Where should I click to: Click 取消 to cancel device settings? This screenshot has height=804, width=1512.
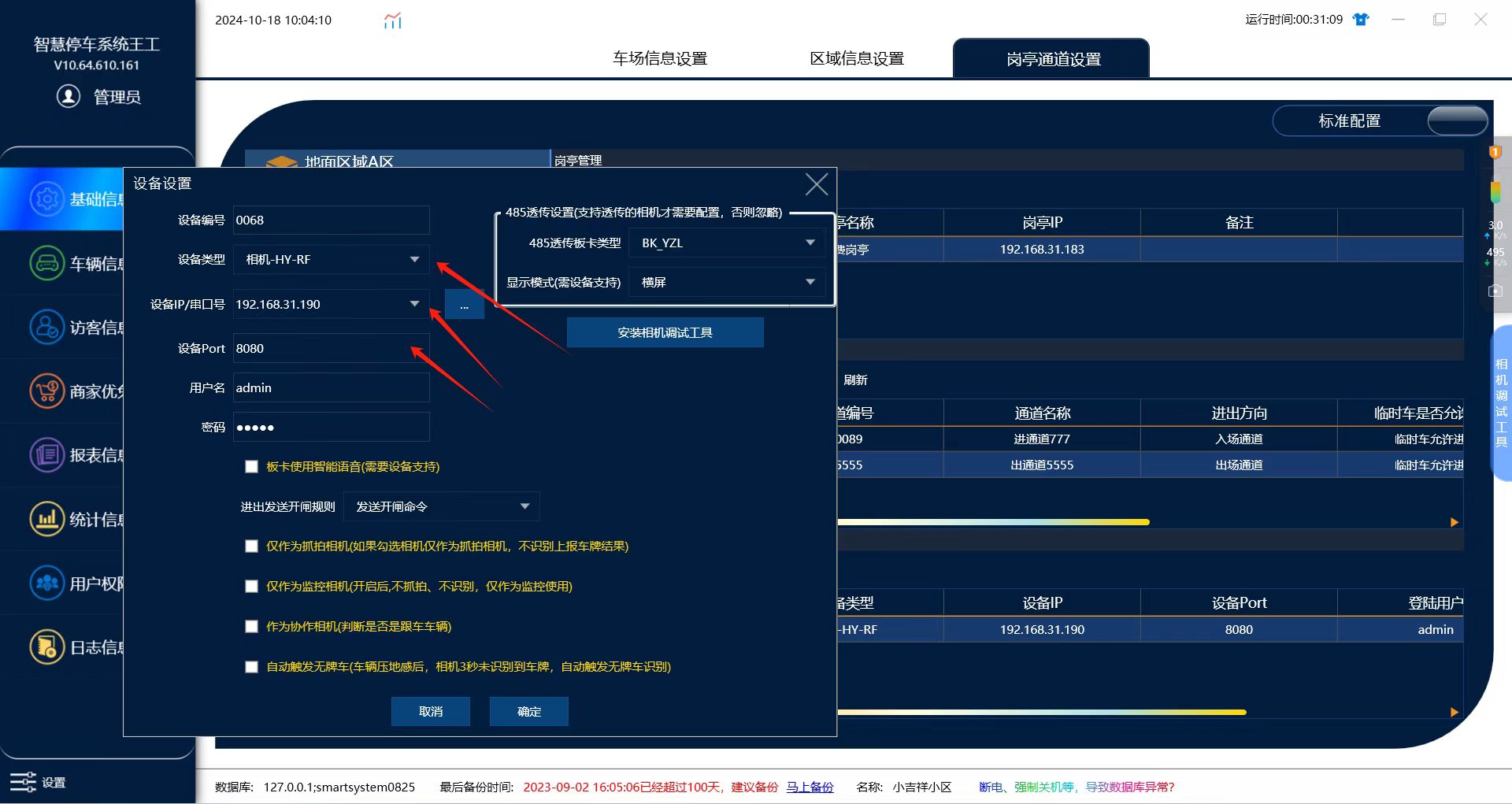431,711
